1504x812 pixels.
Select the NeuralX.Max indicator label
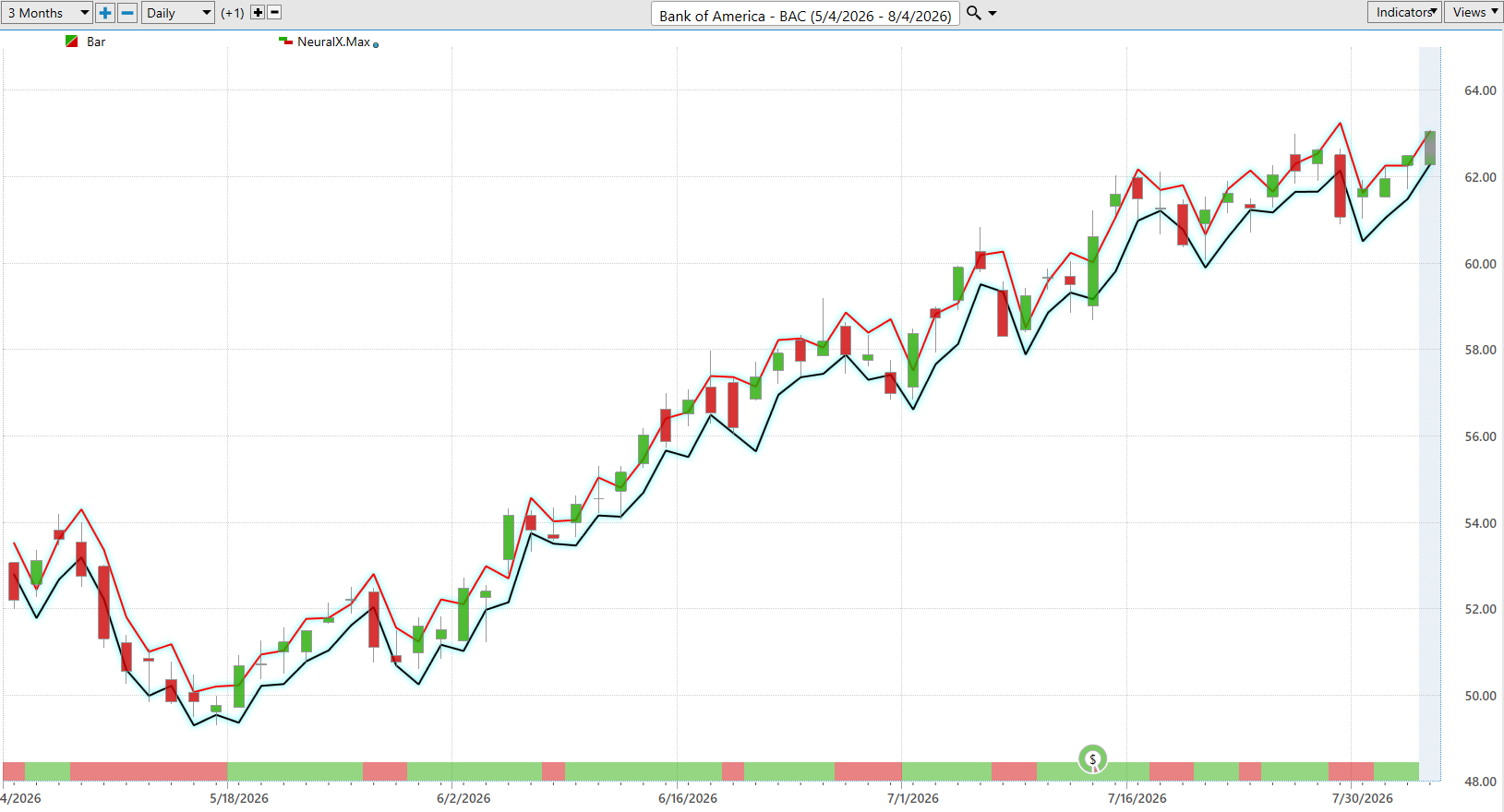pyautogui.click(x=333, y=42)
